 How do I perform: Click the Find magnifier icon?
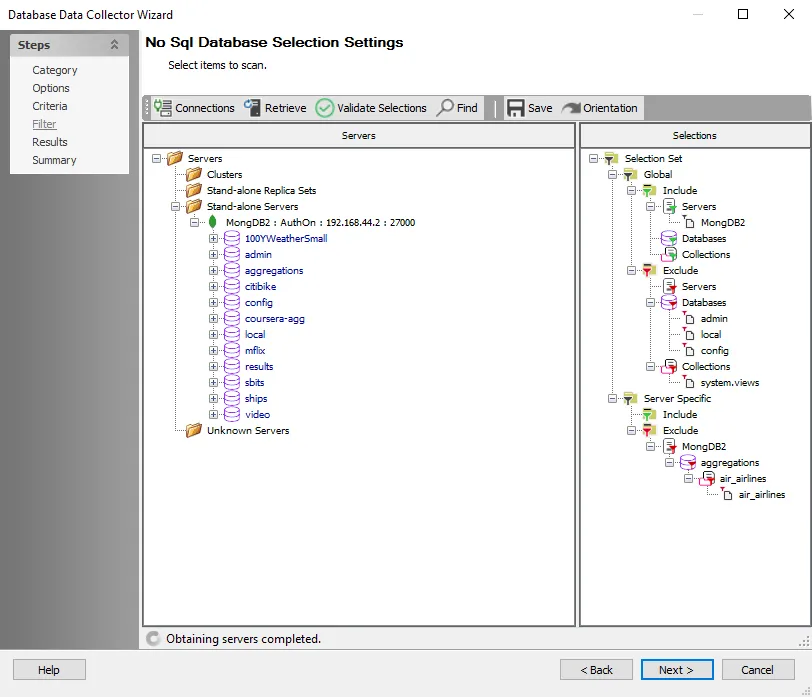[445, 108]
